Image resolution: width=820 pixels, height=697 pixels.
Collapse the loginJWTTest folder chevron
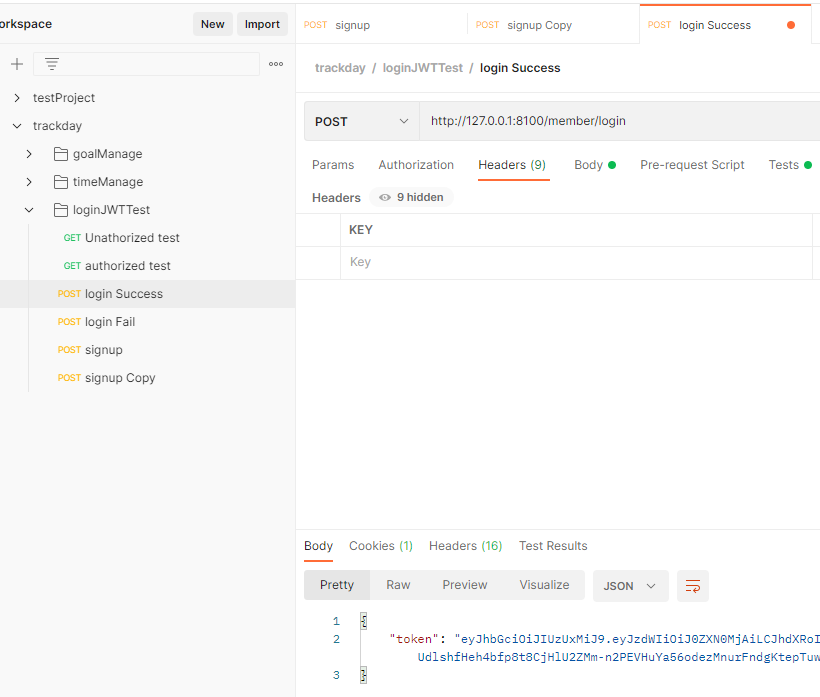(x=29, y=210)
